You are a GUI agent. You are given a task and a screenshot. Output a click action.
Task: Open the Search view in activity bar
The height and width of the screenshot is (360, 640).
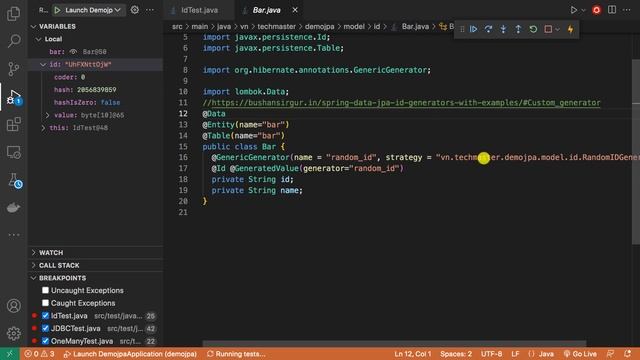[x=13, y=41]
